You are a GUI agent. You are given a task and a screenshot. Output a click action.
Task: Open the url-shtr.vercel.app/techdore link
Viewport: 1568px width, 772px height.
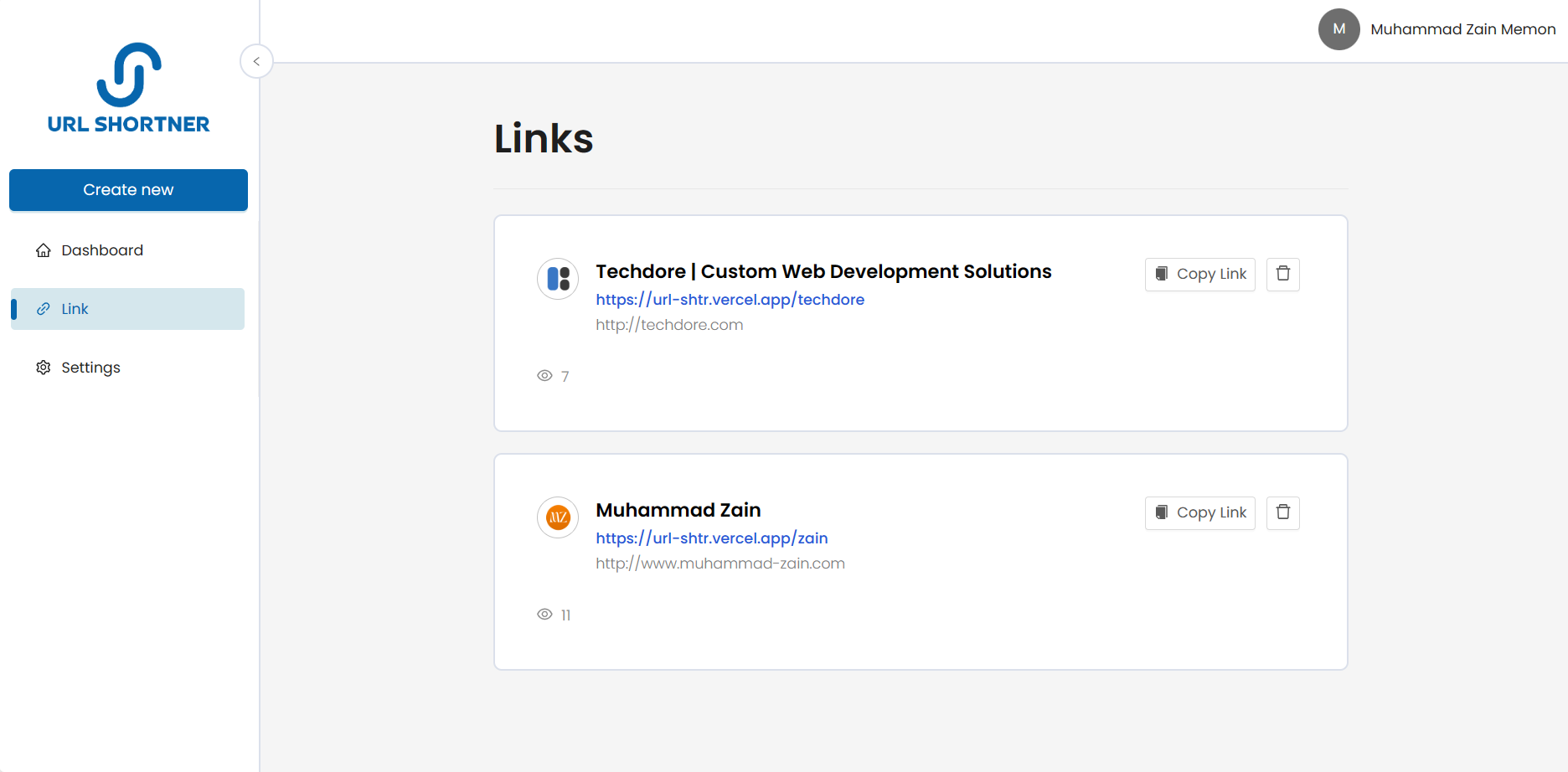tap(730, 299)
